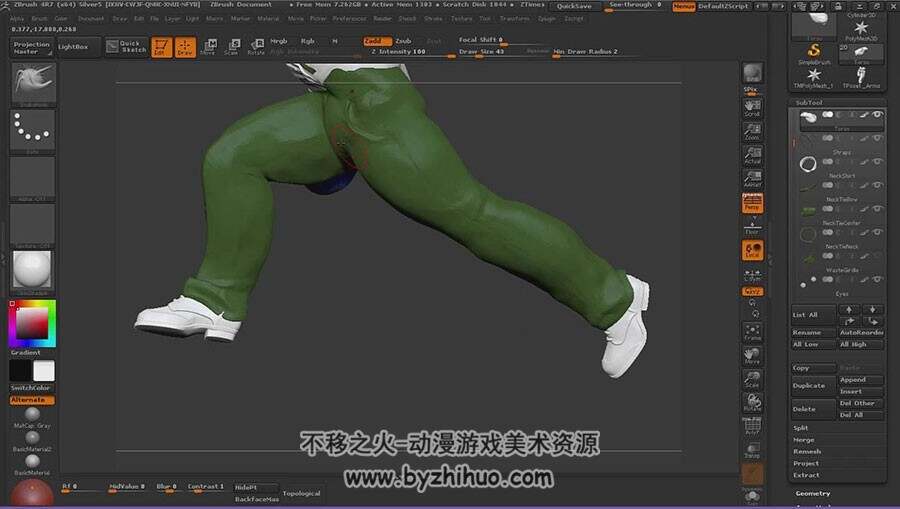
Task: Expand the Geometry section
Action: (813, 494)
